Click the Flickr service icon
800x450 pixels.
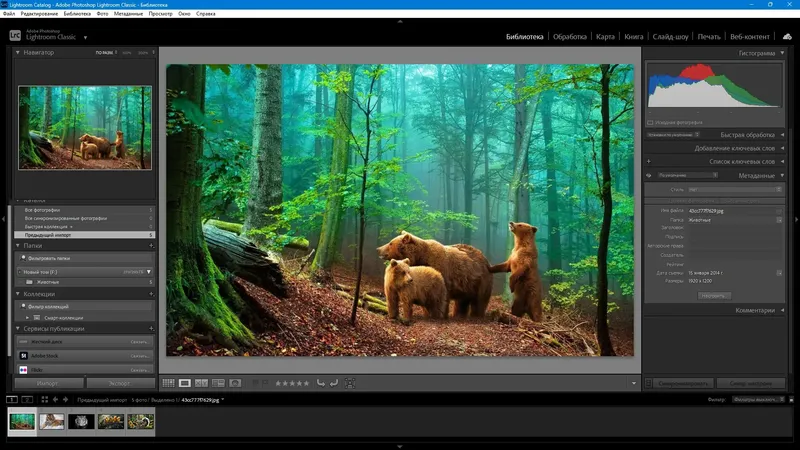pos(23,370)
